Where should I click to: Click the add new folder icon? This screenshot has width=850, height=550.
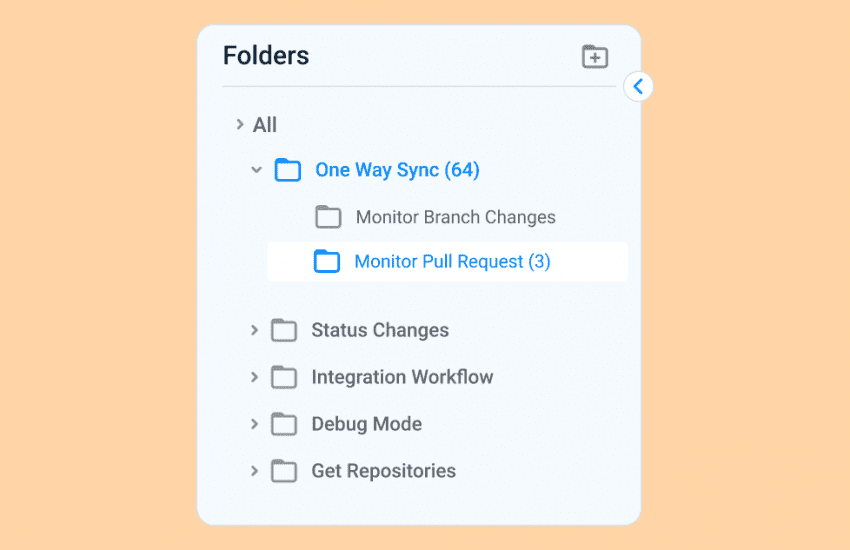(595, 57)
